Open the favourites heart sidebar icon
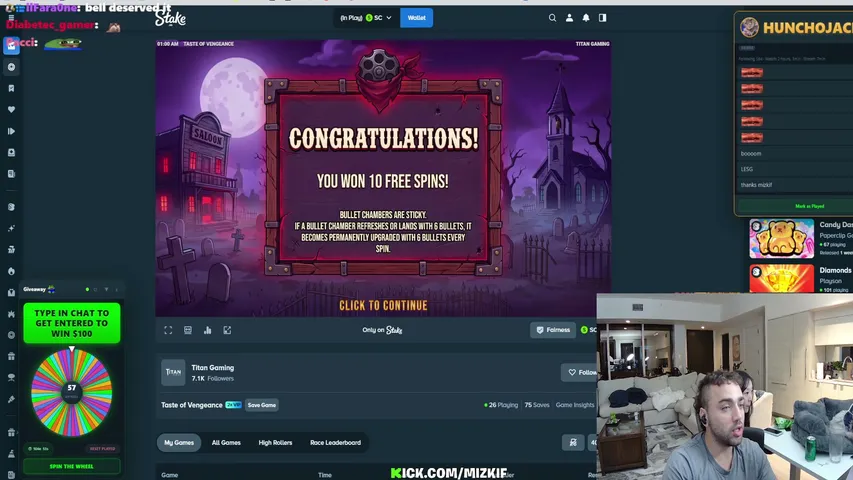This screenshot has width=853, height=480. coord(11,109)
